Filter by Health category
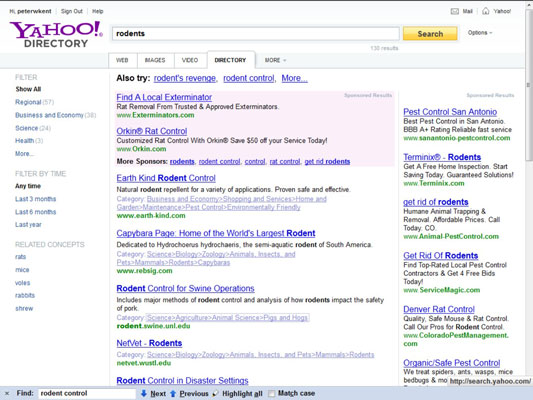This screenshot has height=400, width=533. [24, 141]
